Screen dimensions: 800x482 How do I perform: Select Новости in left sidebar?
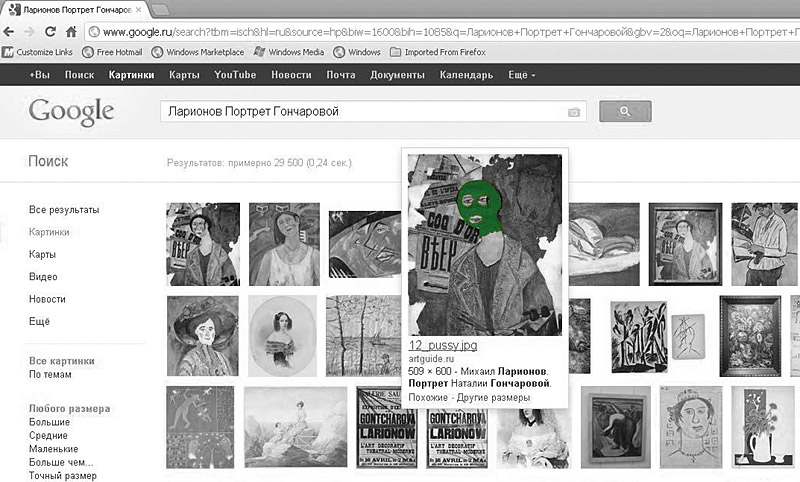[47, 299]
